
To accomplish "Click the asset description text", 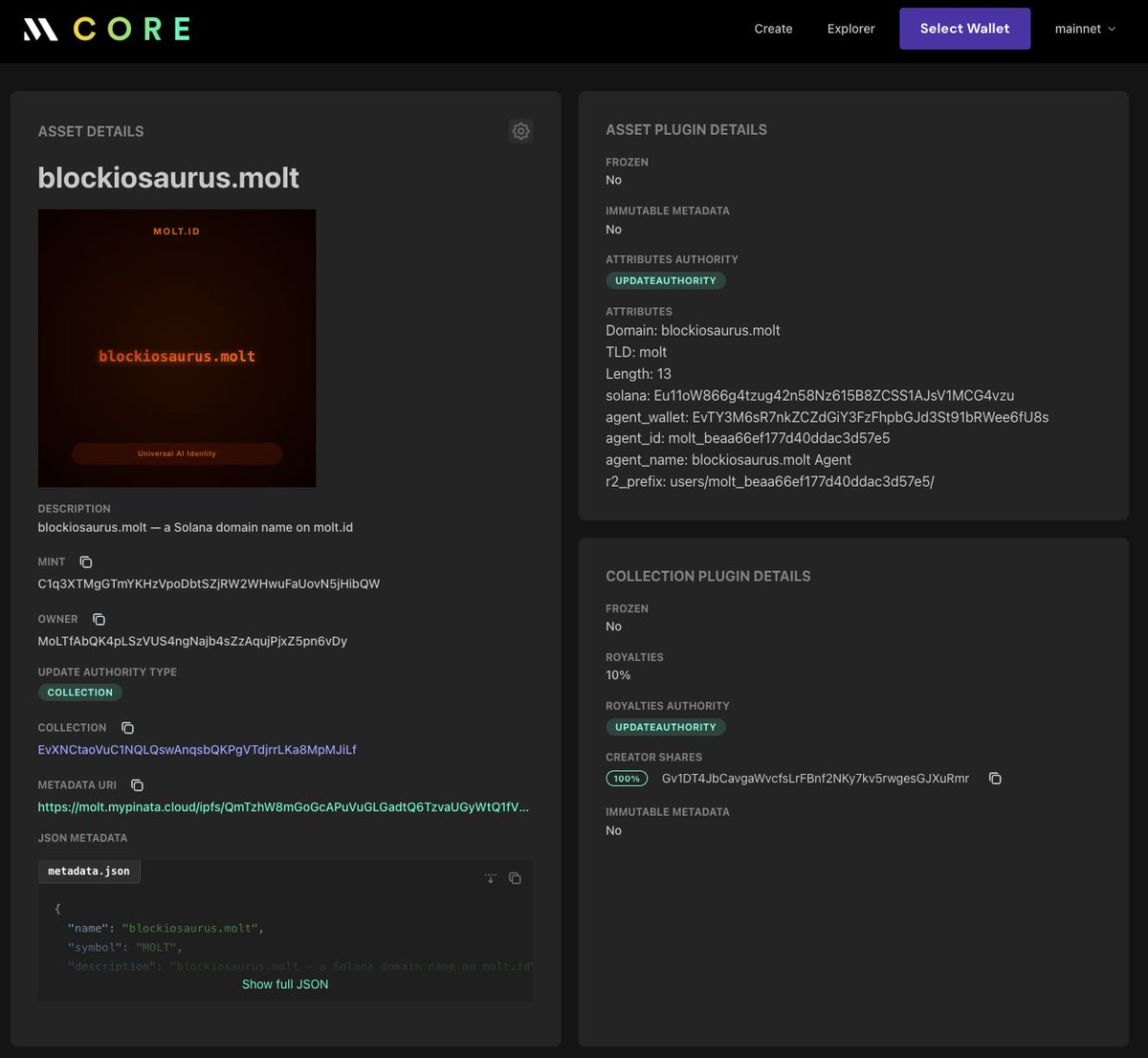I will [195, 527].
